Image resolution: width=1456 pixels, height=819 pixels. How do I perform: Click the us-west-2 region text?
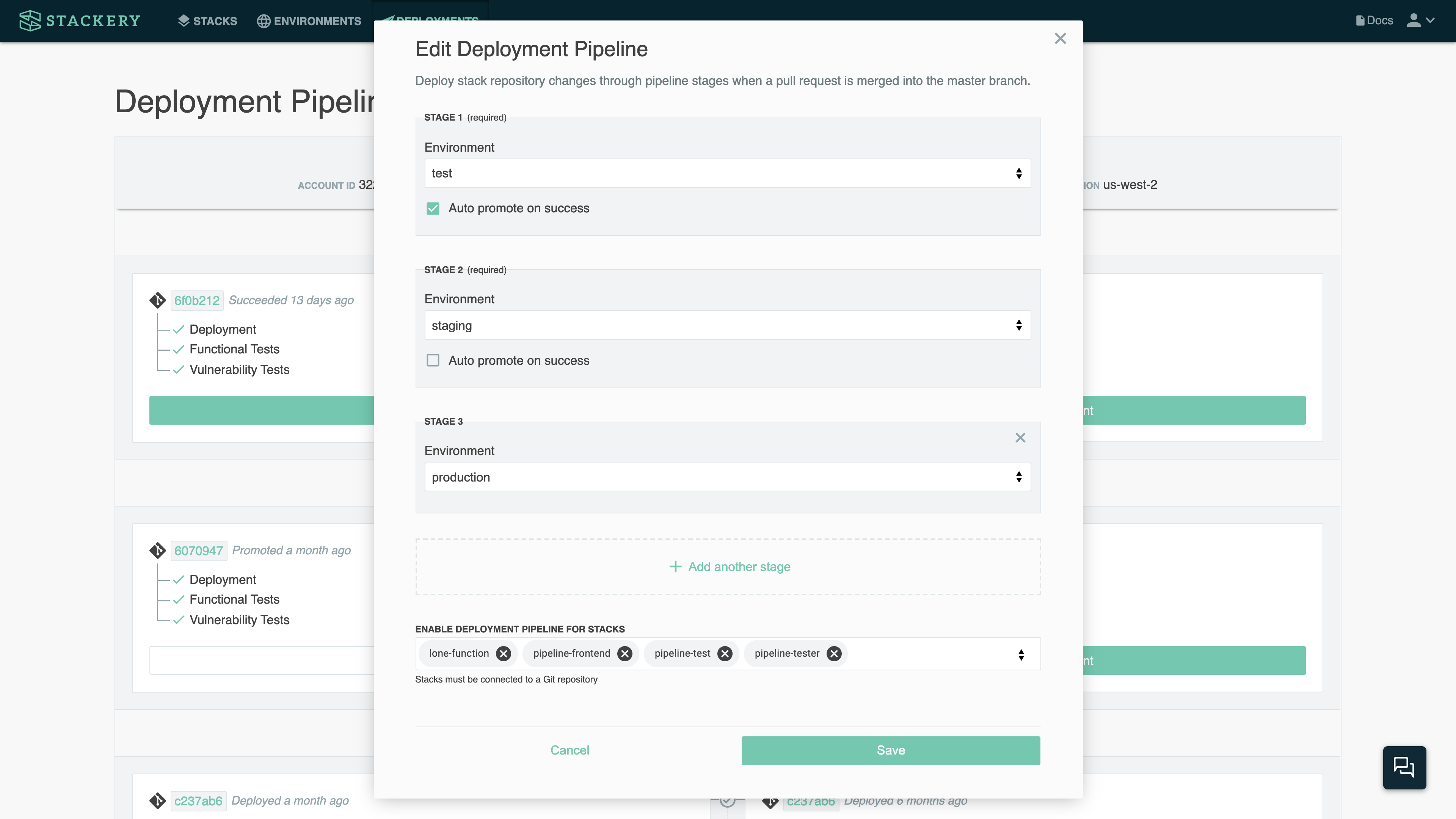point(1130,185)
